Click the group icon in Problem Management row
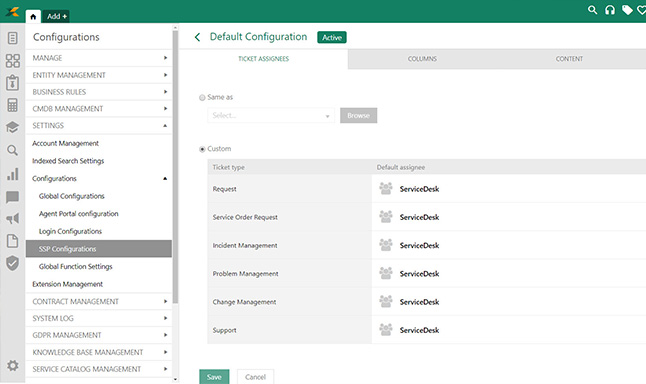Image resolution: width=646 pixels, height=384 pixels. pos(386,273)
